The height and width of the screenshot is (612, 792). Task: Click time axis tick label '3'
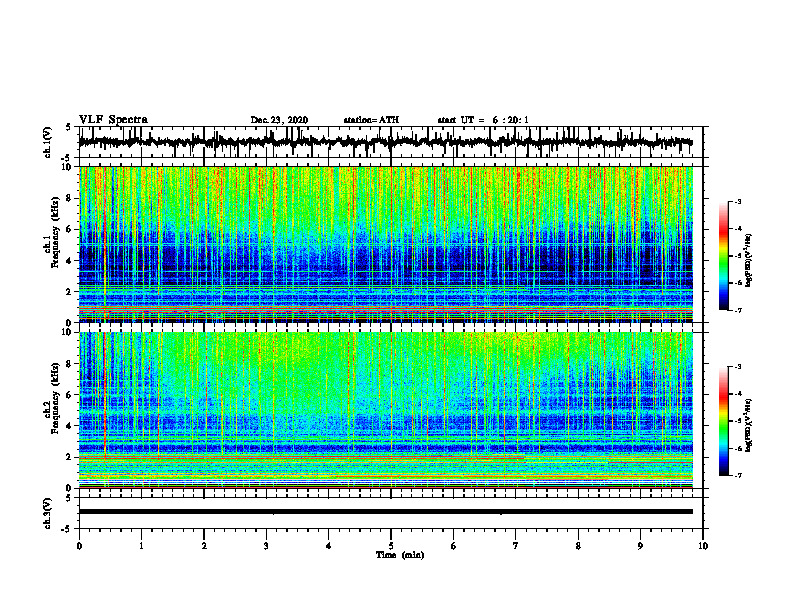click(266, 546)
